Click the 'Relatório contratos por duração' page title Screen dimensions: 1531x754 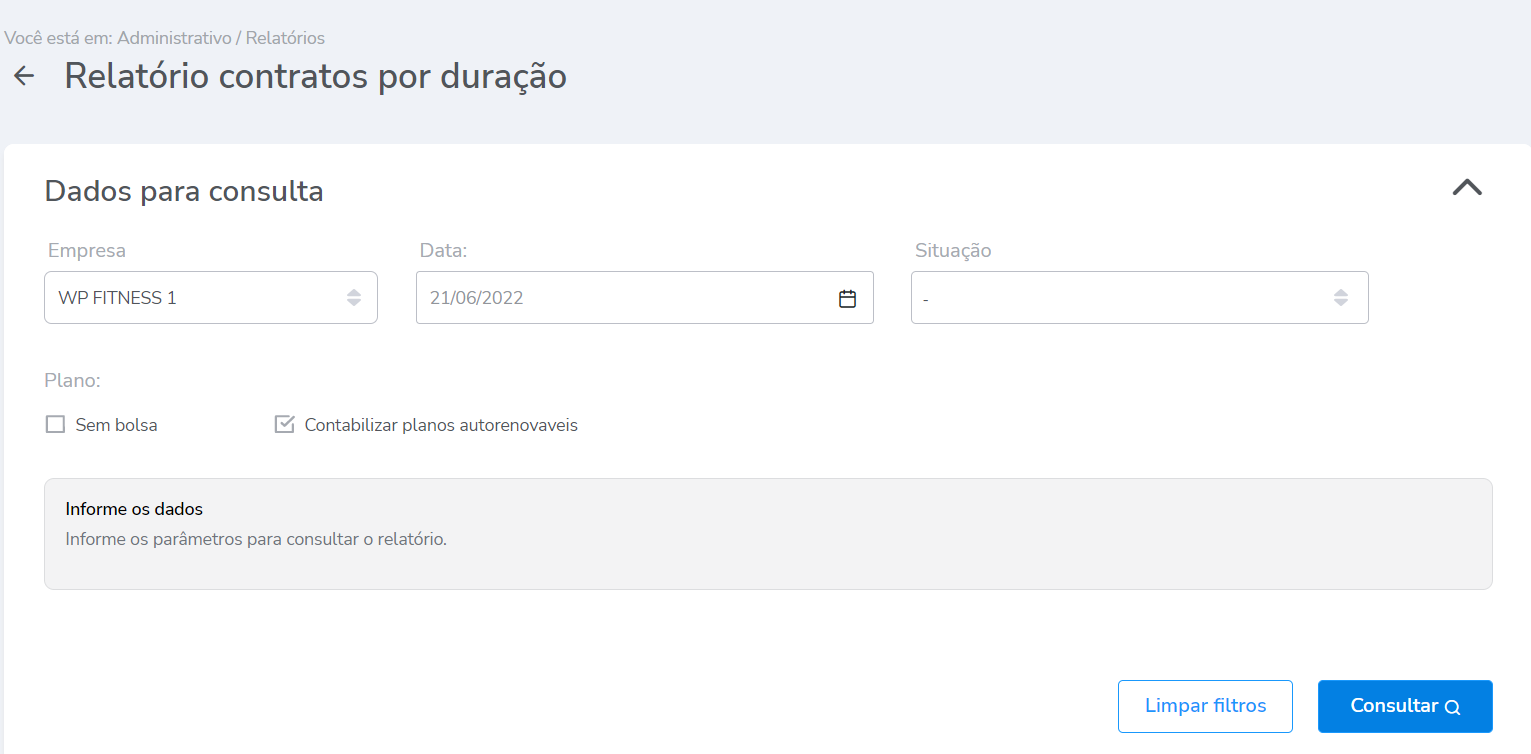(x=315, y=76)
